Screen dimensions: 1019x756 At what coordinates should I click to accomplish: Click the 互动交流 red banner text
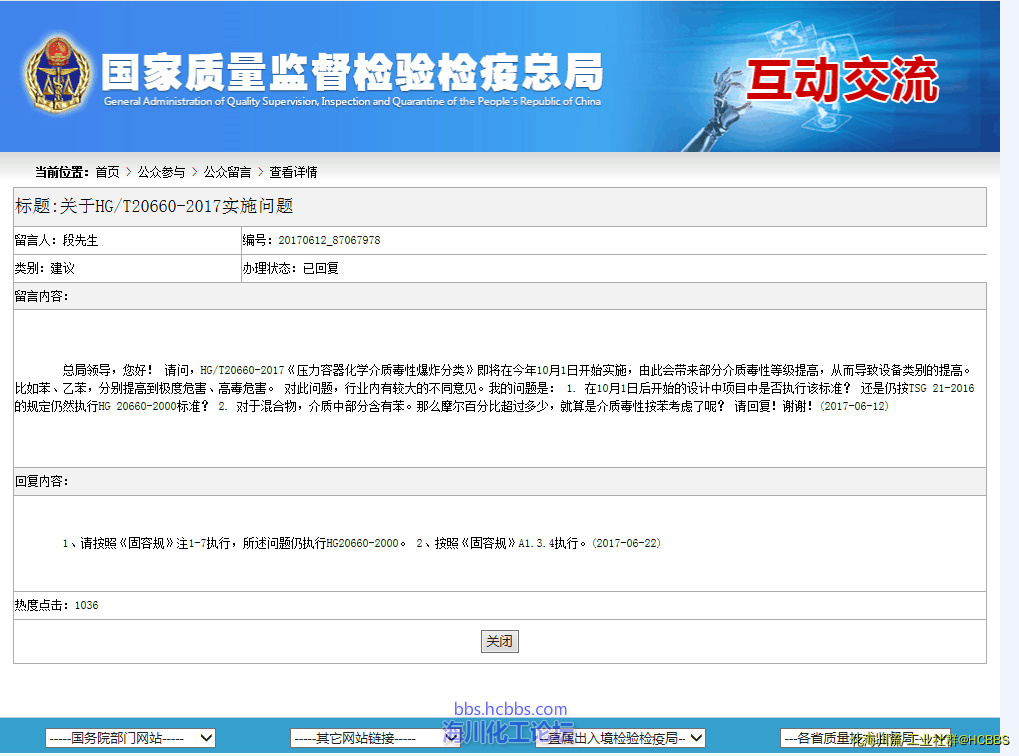tap(843, 80)
